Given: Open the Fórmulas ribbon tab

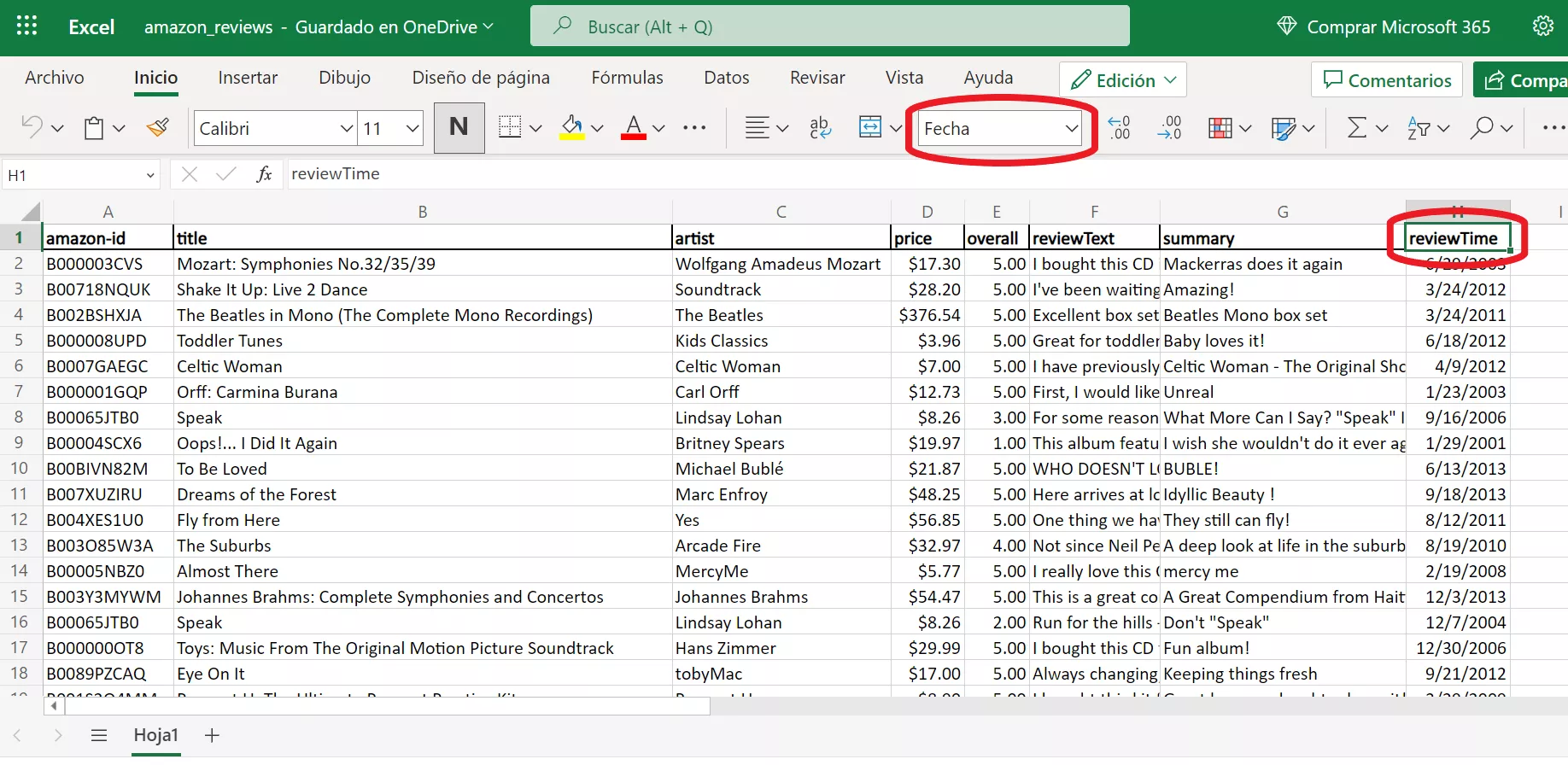Looking at the screenshot, I should [627, 78].
